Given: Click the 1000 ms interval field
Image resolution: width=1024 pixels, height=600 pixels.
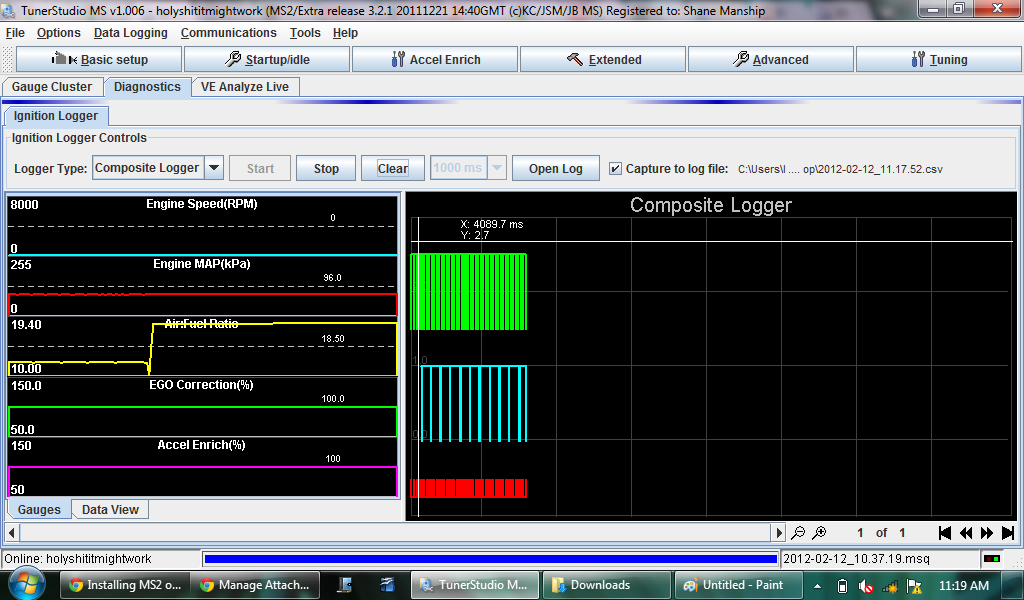Looking at the screenshot, I should [459, 168].
